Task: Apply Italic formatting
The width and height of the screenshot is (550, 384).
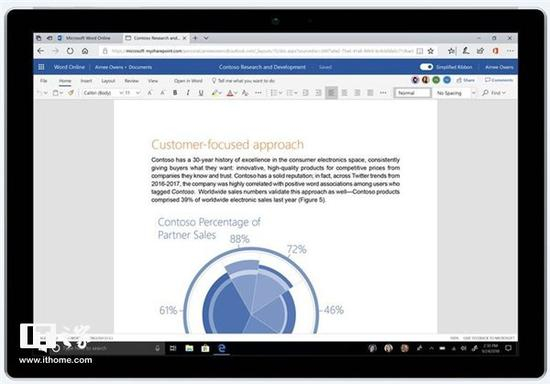Action: 188,93
